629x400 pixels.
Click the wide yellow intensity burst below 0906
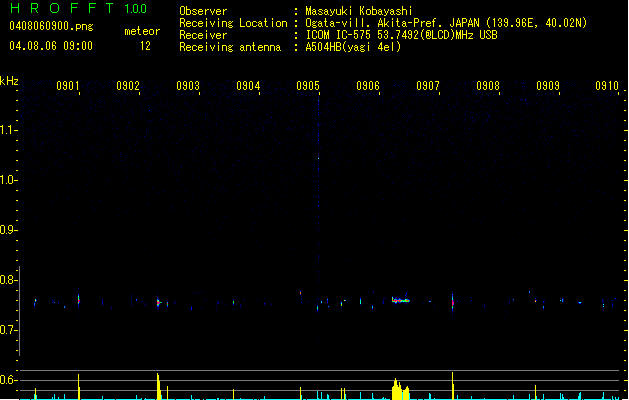tap(400, 389)
